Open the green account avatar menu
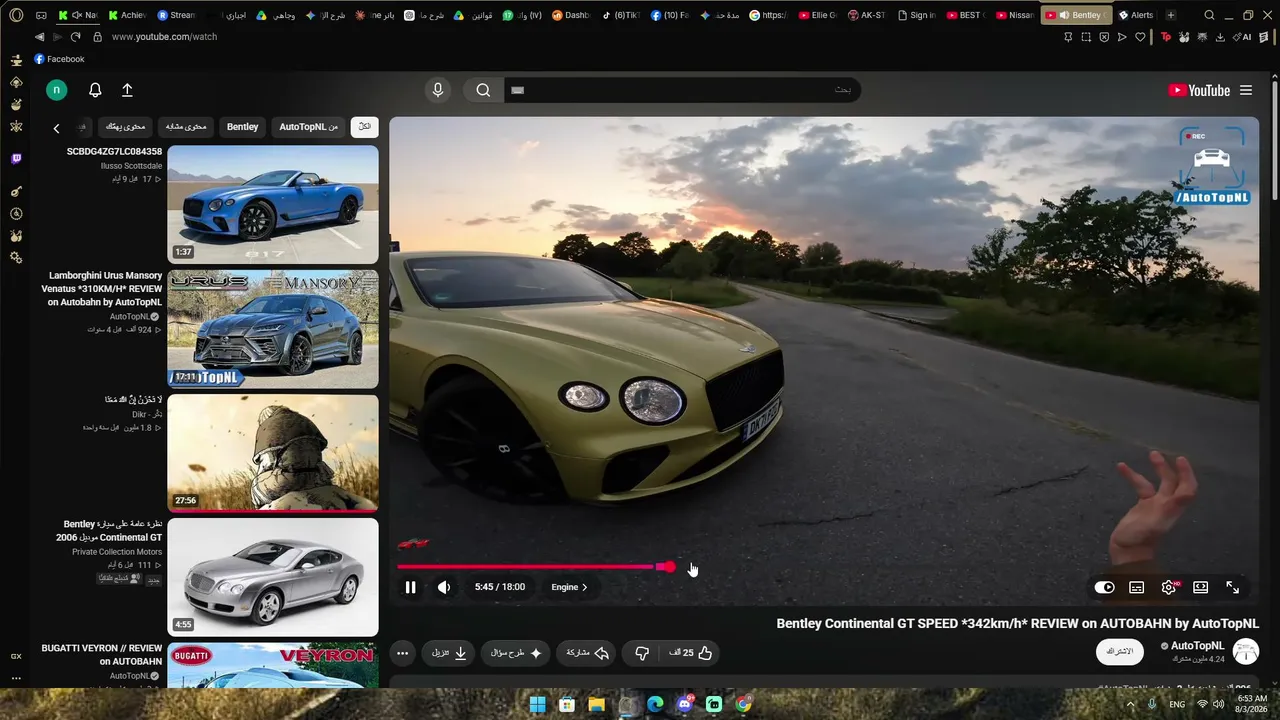This screenshot has width=1280, height=720. click(x=57, y=90)
